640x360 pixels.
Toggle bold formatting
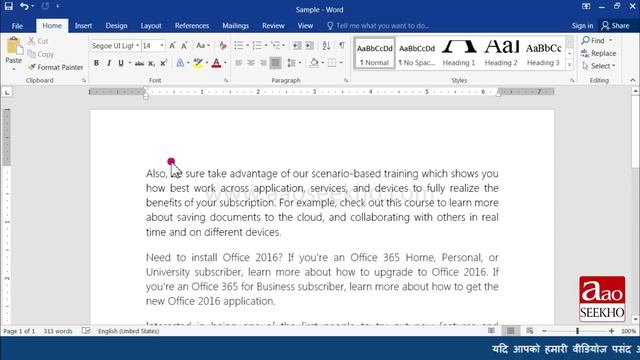(96, 63)
